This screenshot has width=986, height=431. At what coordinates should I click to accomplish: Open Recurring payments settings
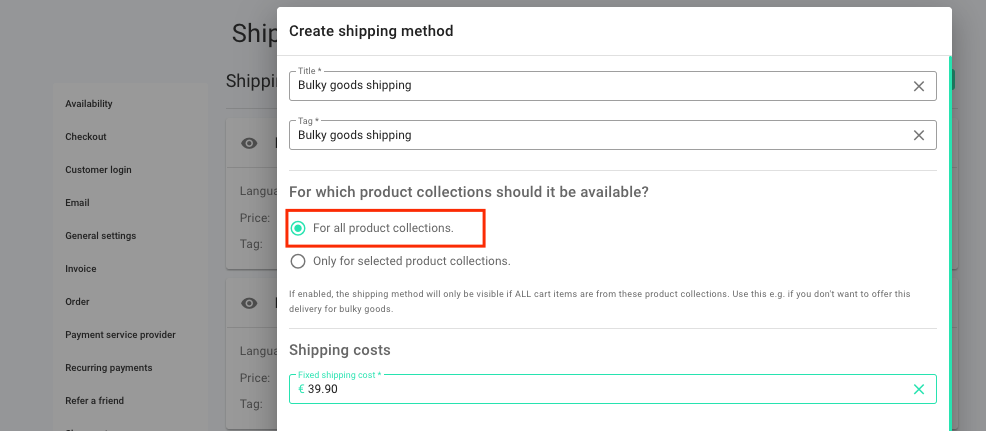pyautogui.click(x=109, y=368)
